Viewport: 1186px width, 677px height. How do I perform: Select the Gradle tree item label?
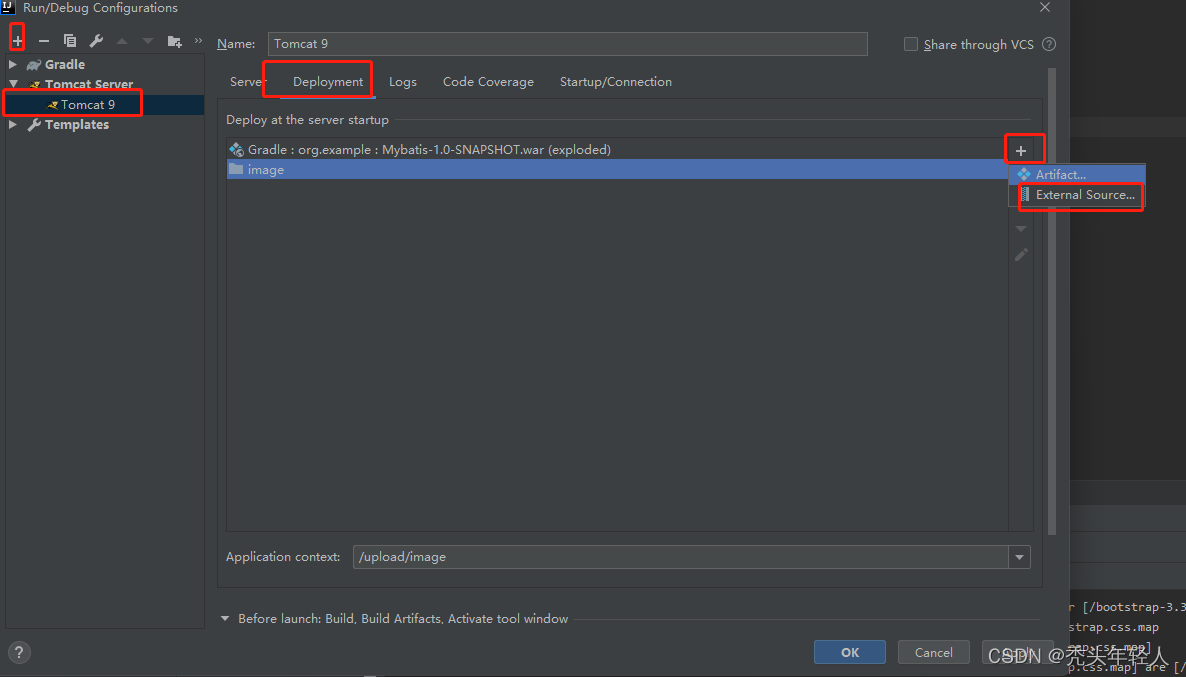(64, 64)
